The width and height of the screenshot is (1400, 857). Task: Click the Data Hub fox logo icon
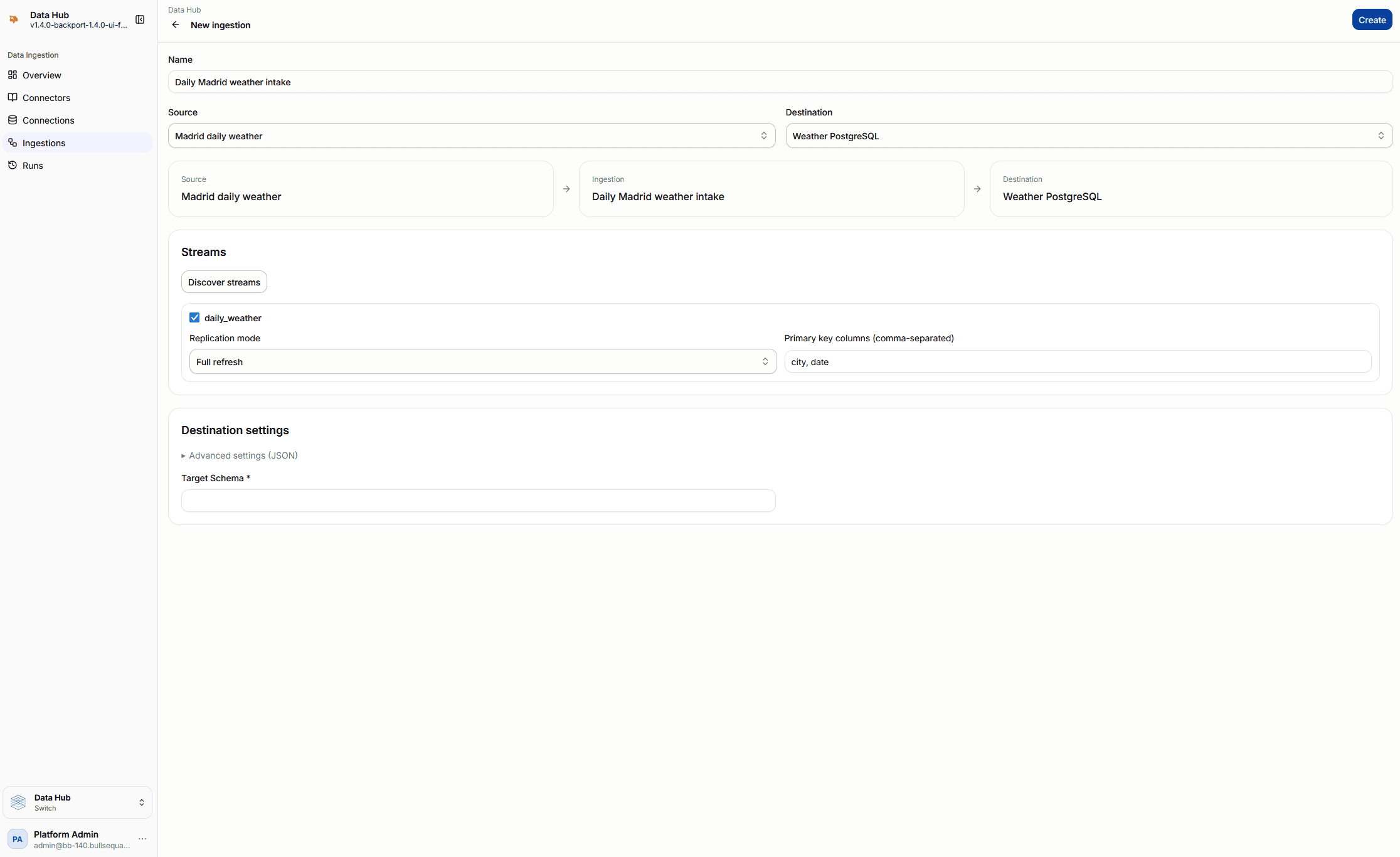[14, 19]
